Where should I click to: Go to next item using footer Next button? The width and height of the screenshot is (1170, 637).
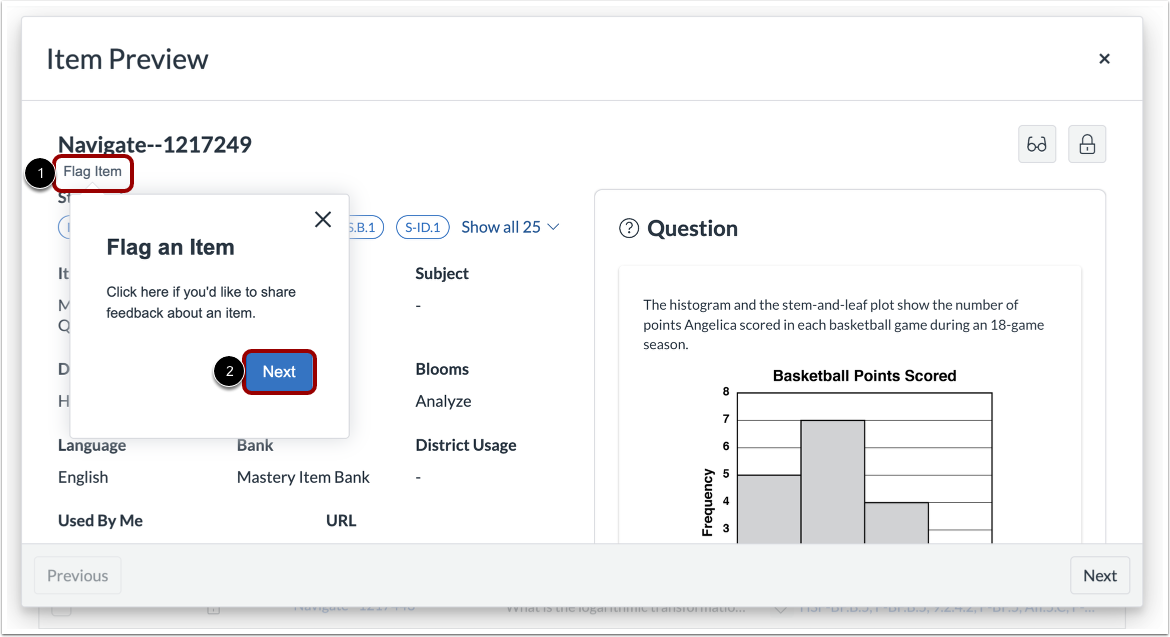(1099, 575)
